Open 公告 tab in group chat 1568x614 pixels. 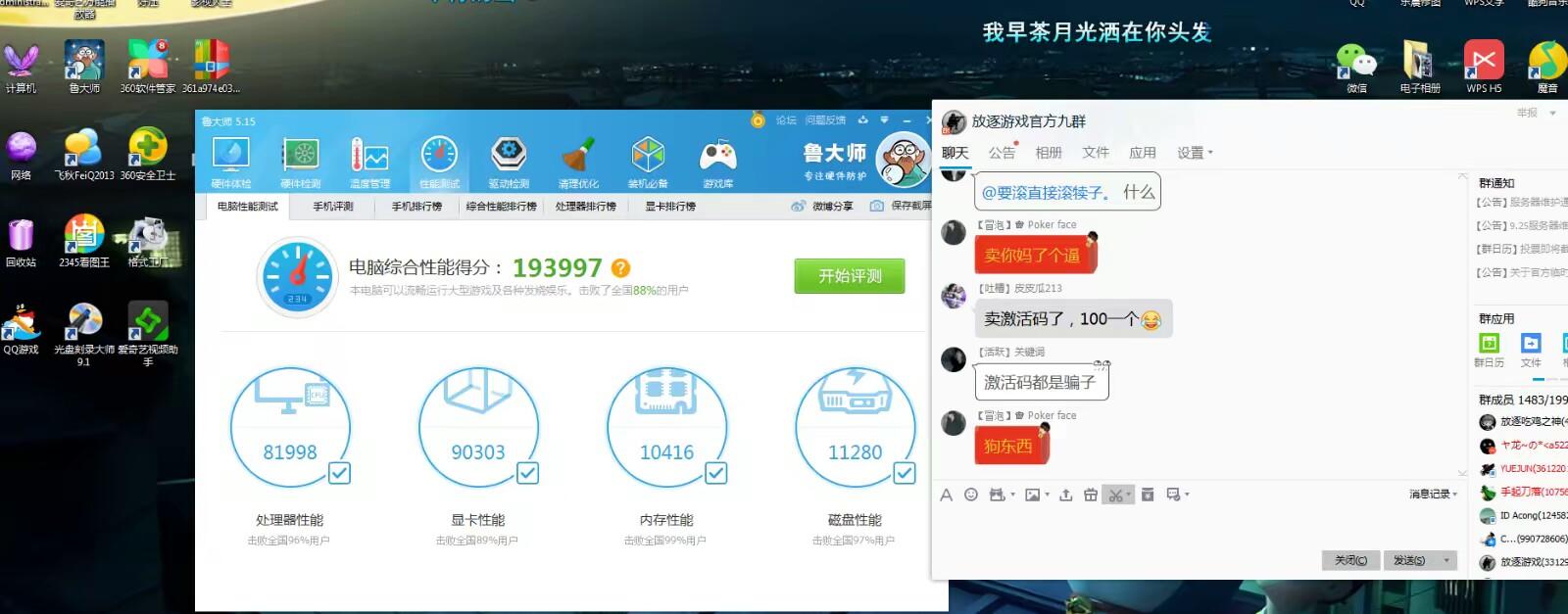(1002, 153)
